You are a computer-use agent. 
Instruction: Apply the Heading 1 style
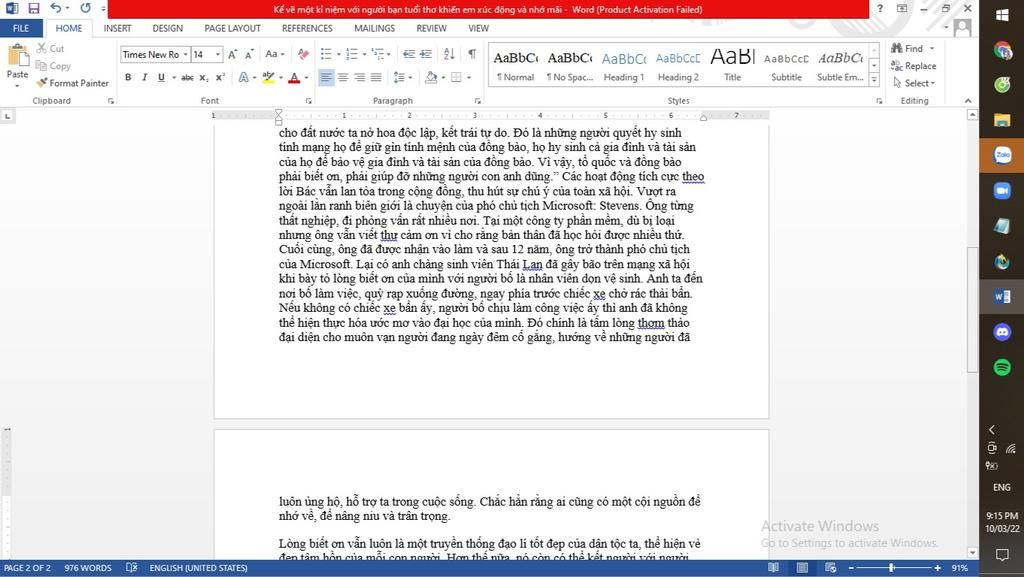624,65
